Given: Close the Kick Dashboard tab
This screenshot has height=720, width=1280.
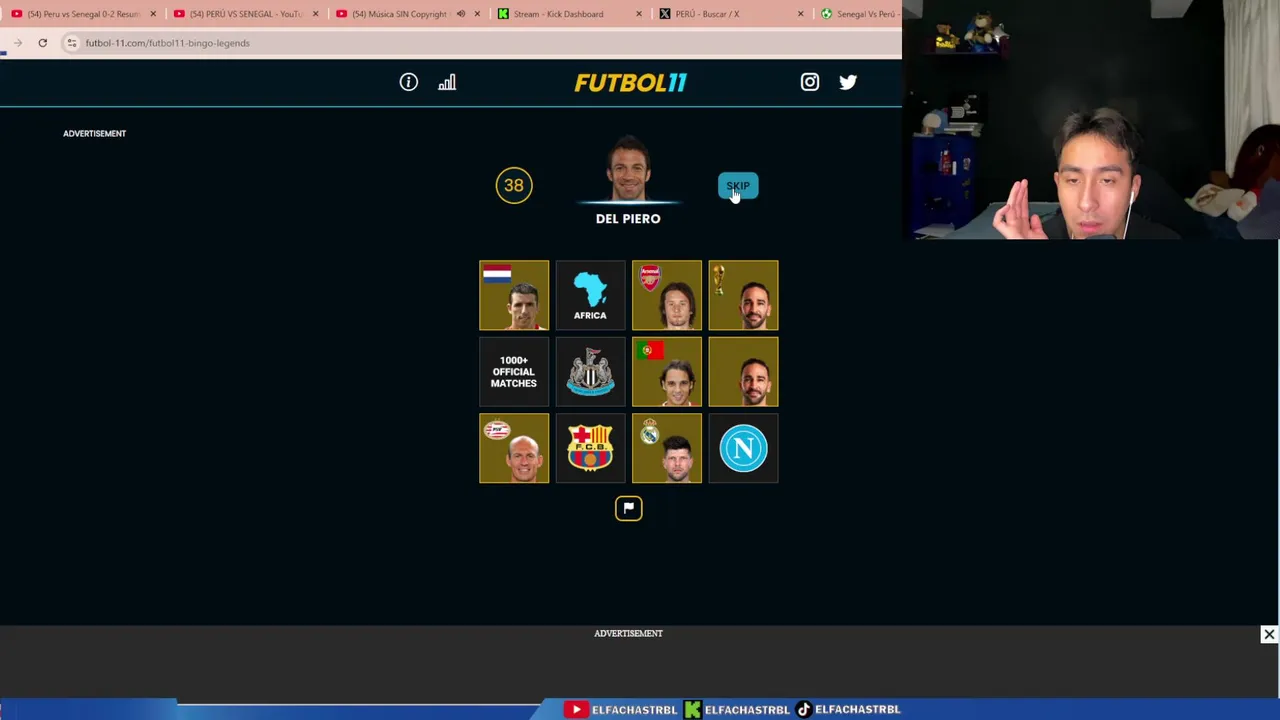Looking at the screenshot, I should (639, 14).
